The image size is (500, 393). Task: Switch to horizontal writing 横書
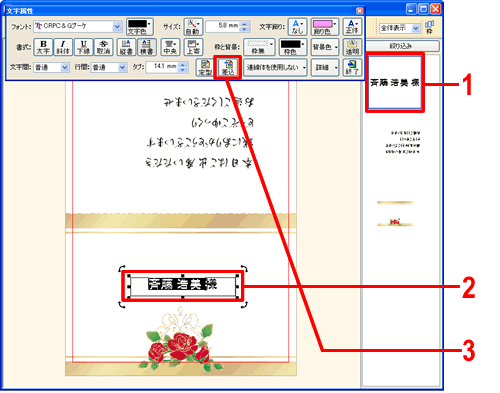pyautogui.click(x=146, y=47)
